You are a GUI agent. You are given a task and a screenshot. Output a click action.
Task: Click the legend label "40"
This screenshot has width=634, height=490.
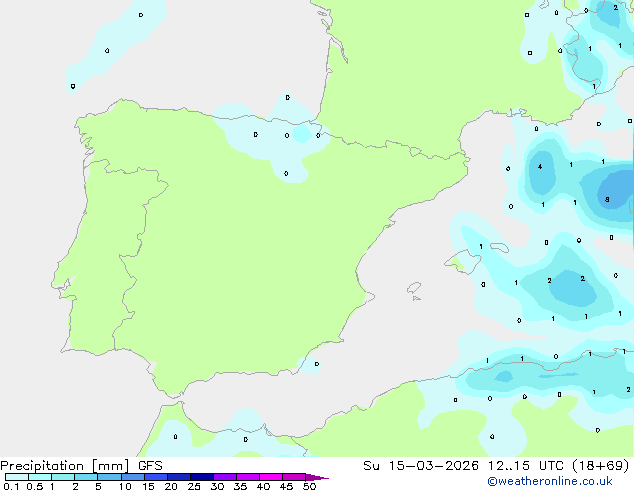263,486
